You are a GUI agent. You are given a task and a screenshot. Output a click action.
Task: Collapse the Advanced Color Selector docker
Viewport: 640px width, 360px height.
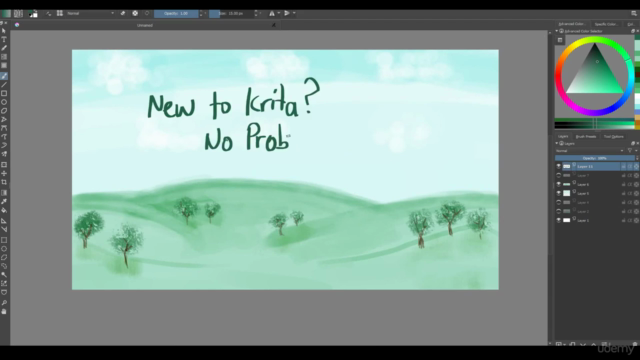[x=557, y=31]
